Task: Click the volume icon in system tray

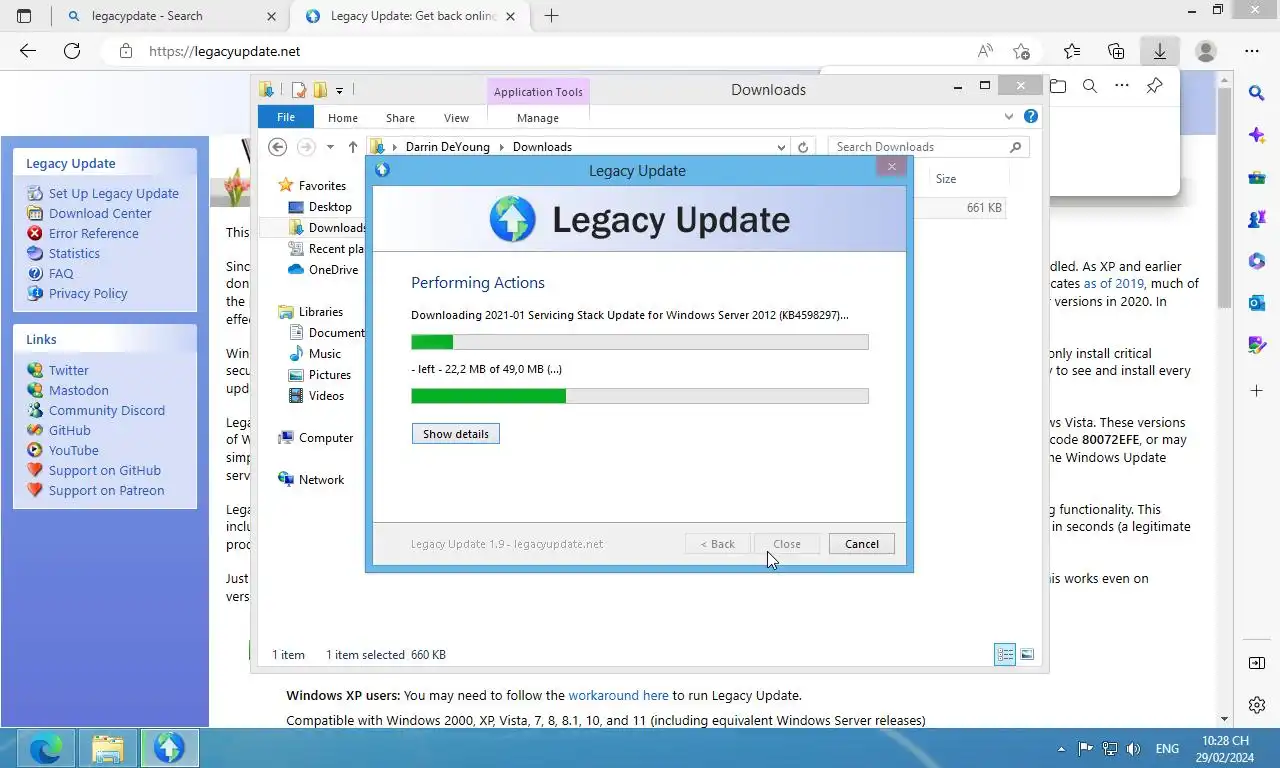Action: (1133, 748)
